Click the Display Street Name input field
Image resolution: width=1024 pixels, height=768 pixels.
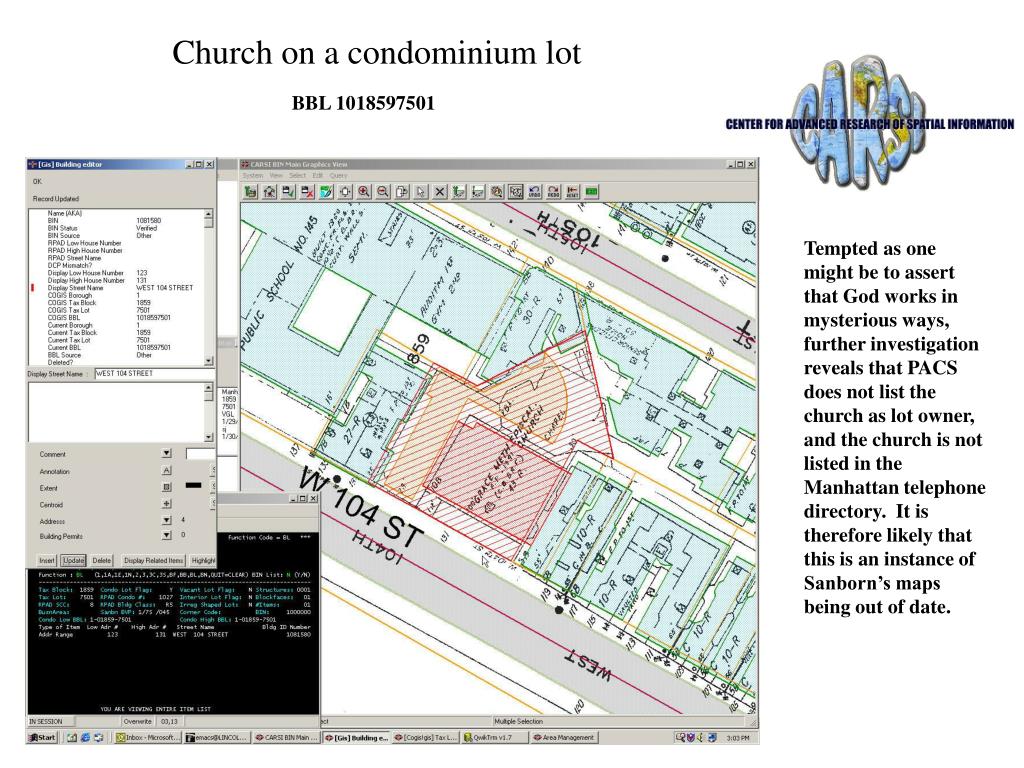[x=155, y=374]
